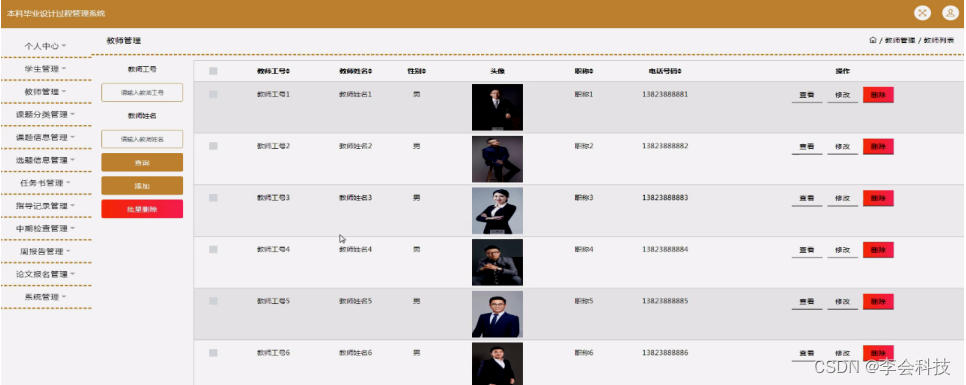
Task: Expand the 选题信息管理 sidebar menu
Action: [x=46, y=160]
